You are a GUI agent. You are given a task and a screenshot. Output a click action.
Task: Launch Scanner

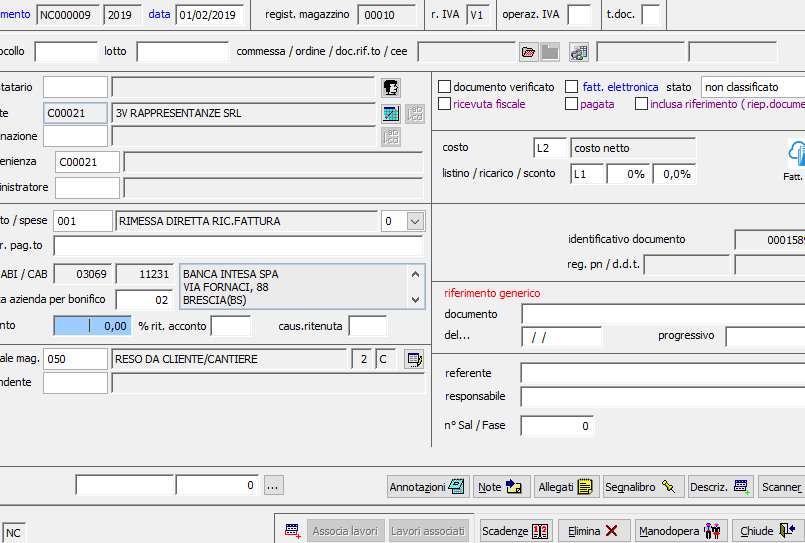[x=781, y=487]
